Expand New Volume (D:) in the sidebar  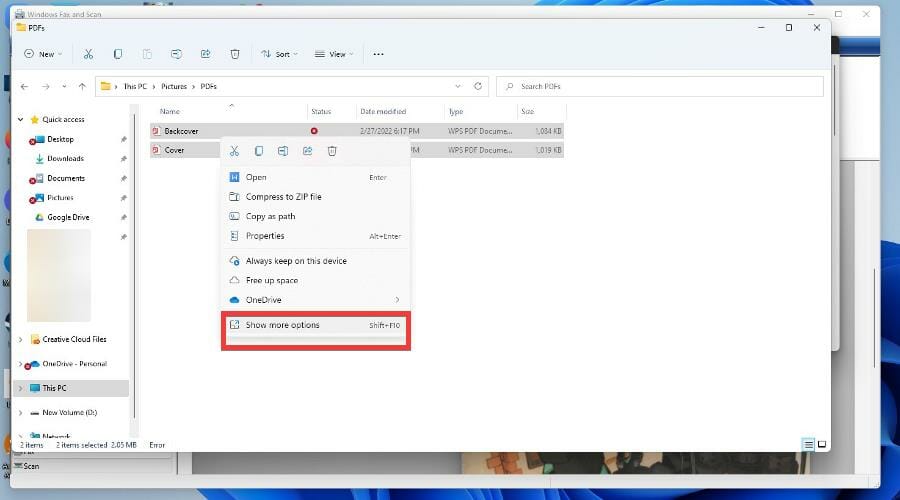coord(20,413)
